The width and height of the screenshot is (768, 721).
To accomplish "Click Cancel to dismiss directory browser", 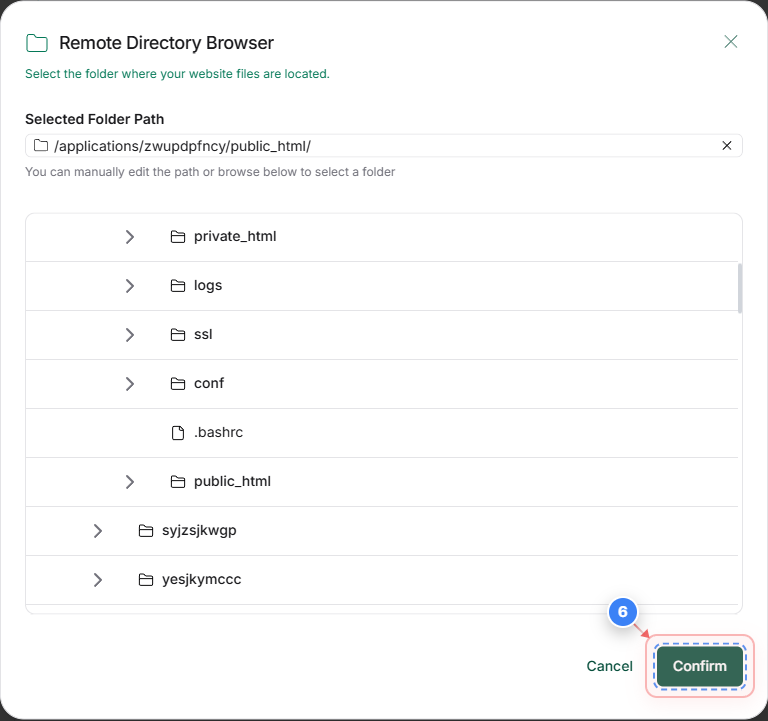I will [x=609, y=666].
